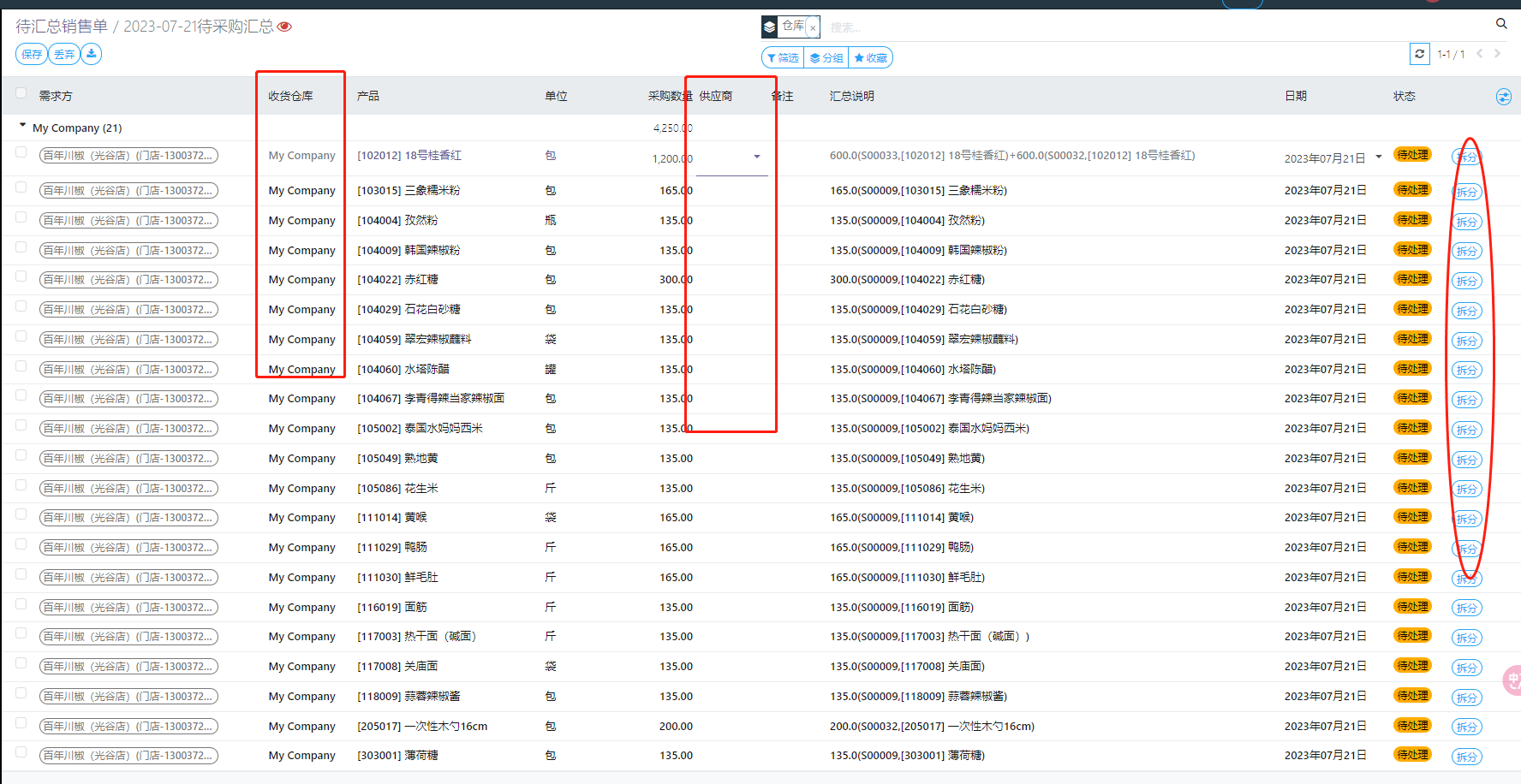Open the 筛选 filter menu
This screenshot has width=1521, height=784.
783,58
